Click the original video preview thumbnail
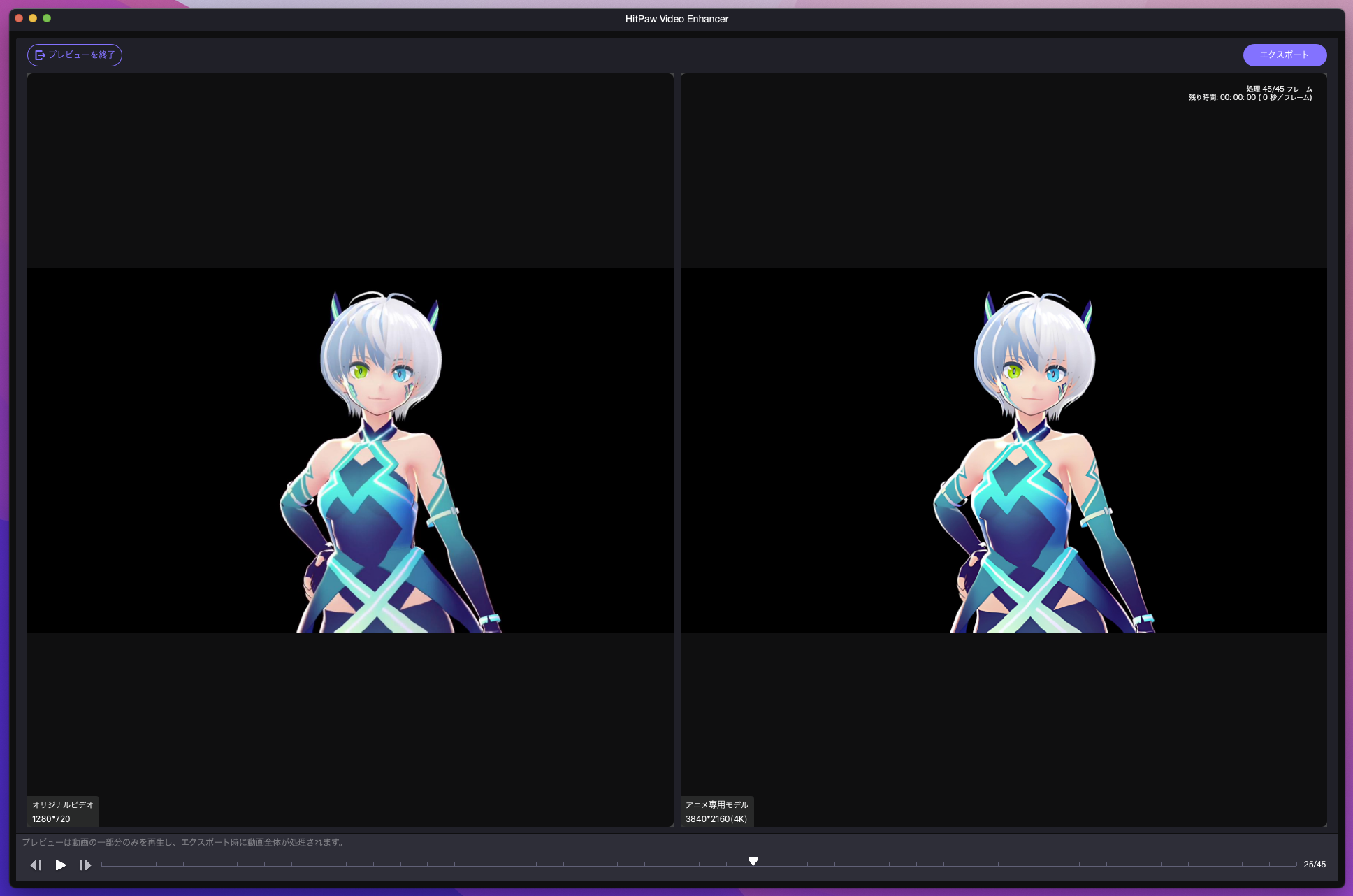Image resolution: width=1353 pixels, height=896 pixels. tap(350, 450)
